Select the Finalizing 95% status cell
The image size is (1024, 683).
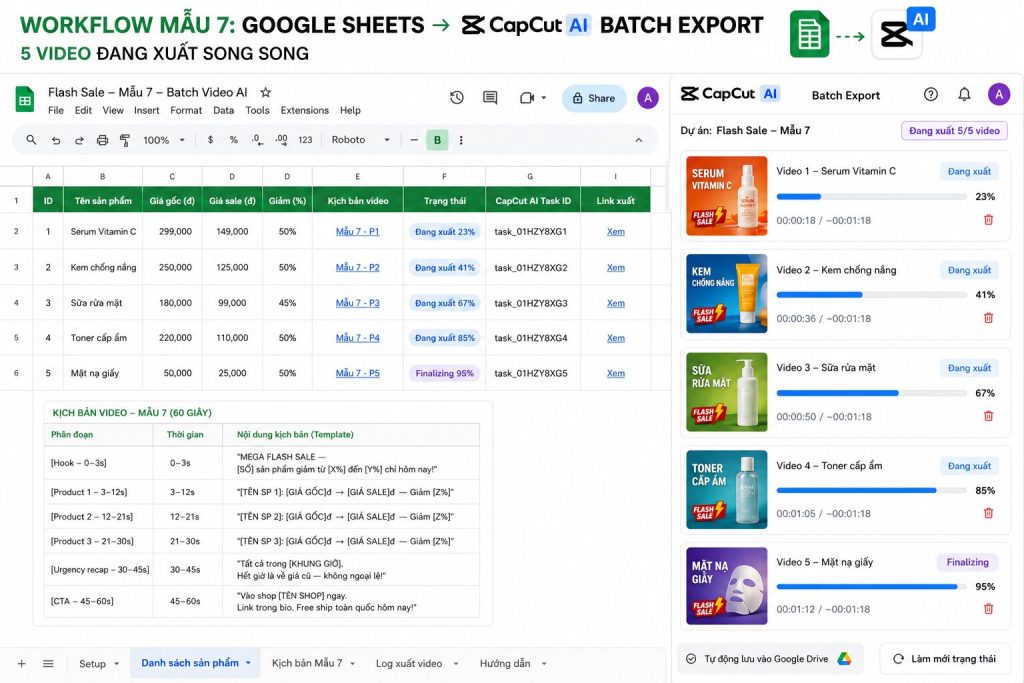[444, 373]
